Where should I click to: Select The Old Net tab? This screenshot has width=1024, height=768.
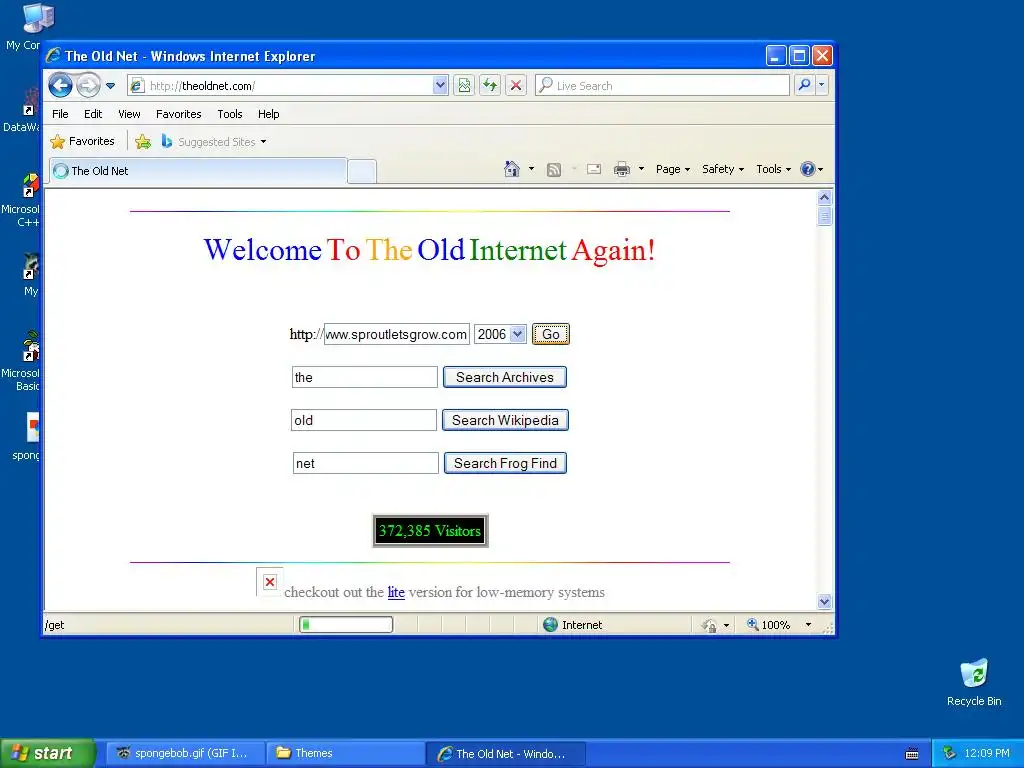[x=197, y=171]
